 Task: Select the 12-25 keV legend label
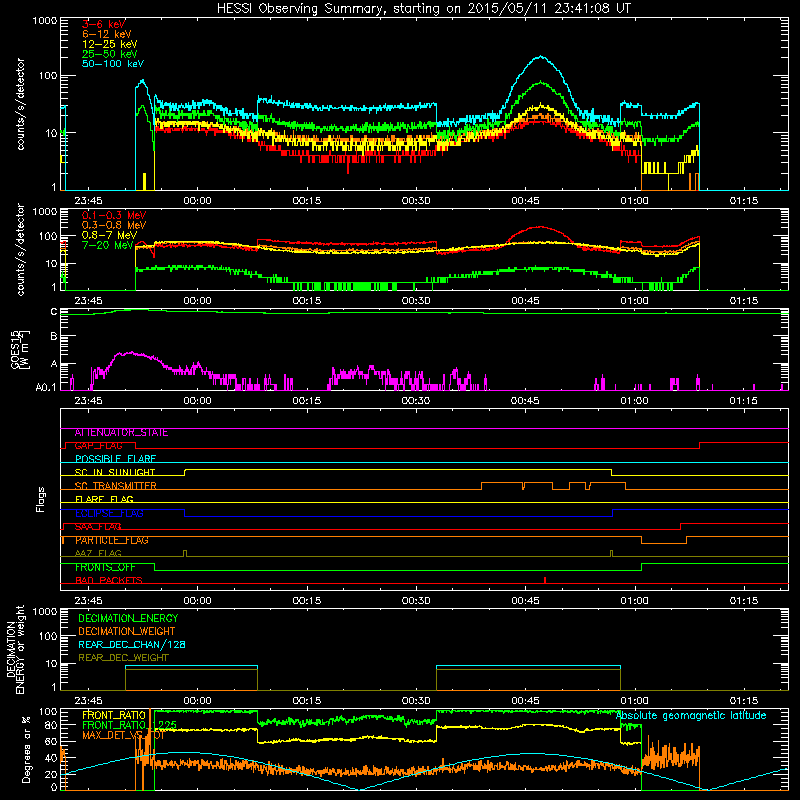(110, 44)
